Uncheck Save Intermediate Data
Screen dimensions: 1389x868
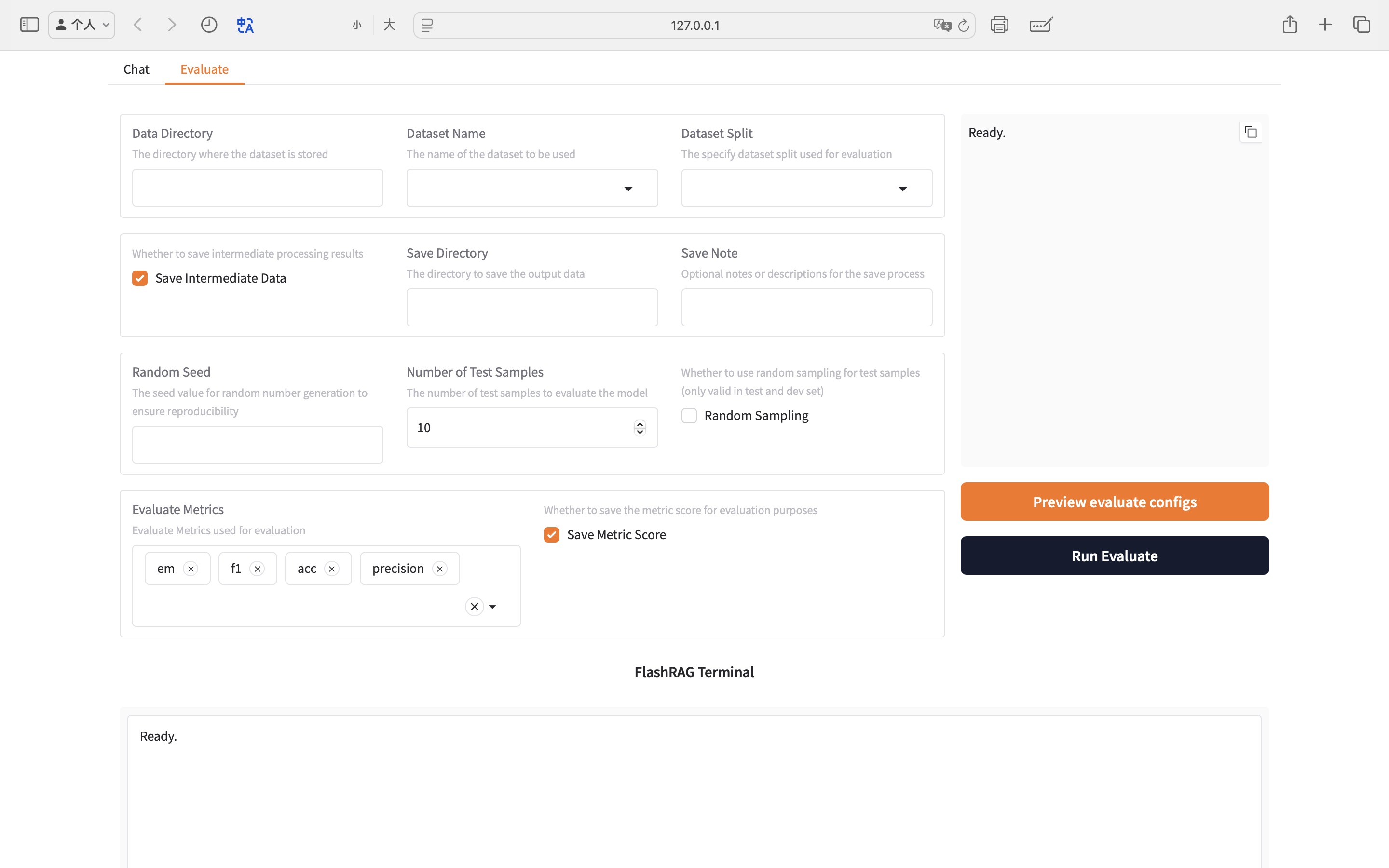pyautogui.click(x=140, y=278)
